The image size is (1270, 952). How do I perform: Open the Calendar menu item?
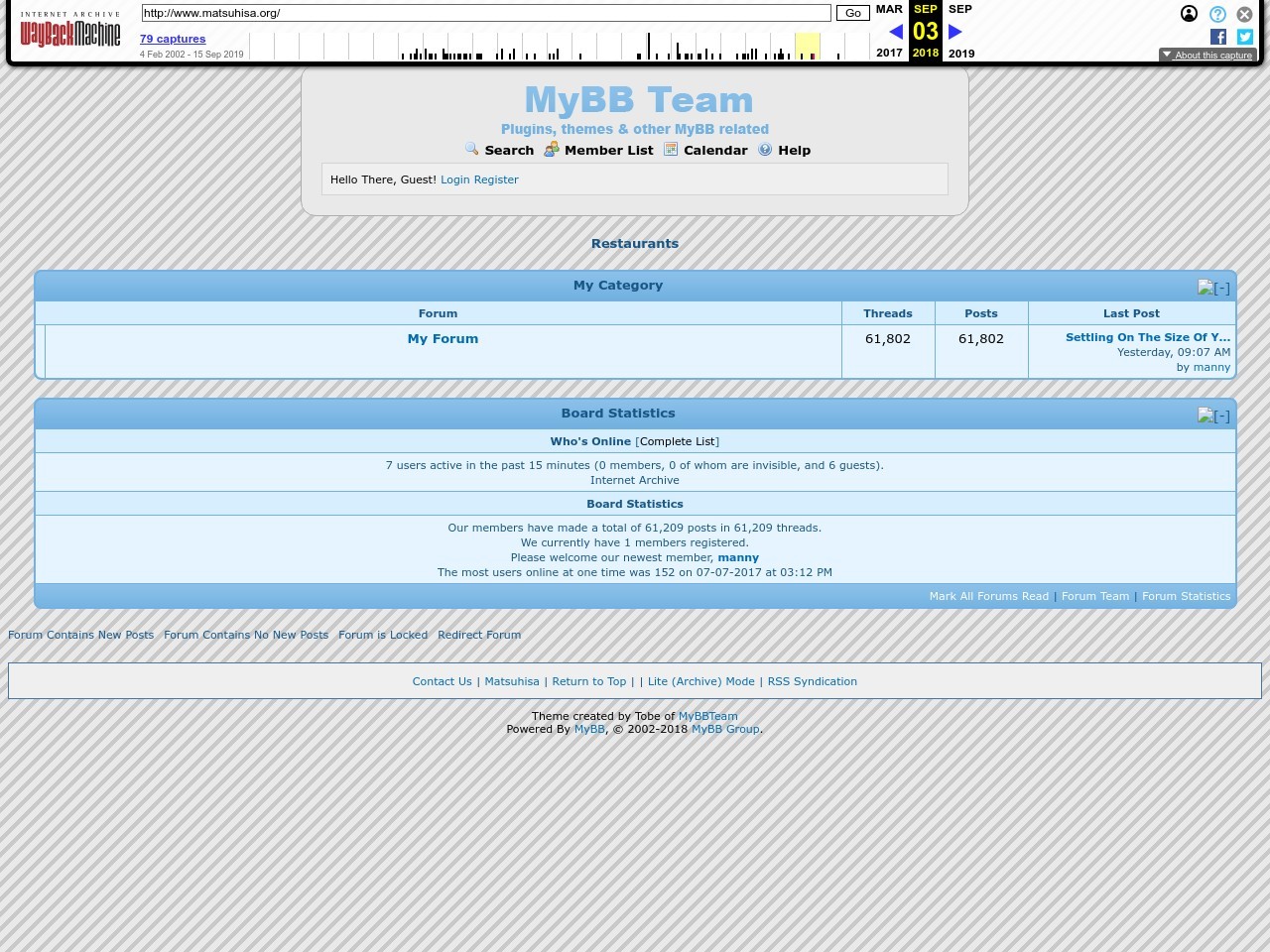[x=714, y=151]
